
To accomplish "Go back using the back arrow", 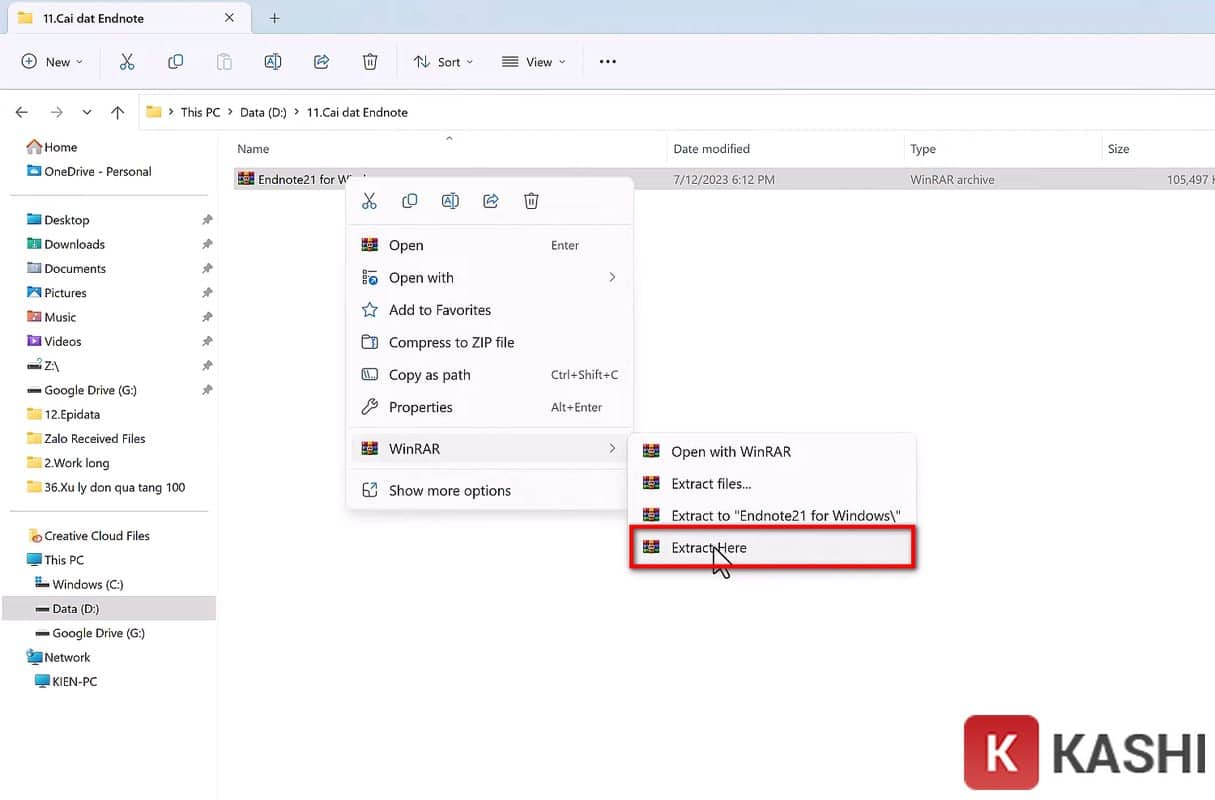I will pyautogui.click(x=21, y=112).
